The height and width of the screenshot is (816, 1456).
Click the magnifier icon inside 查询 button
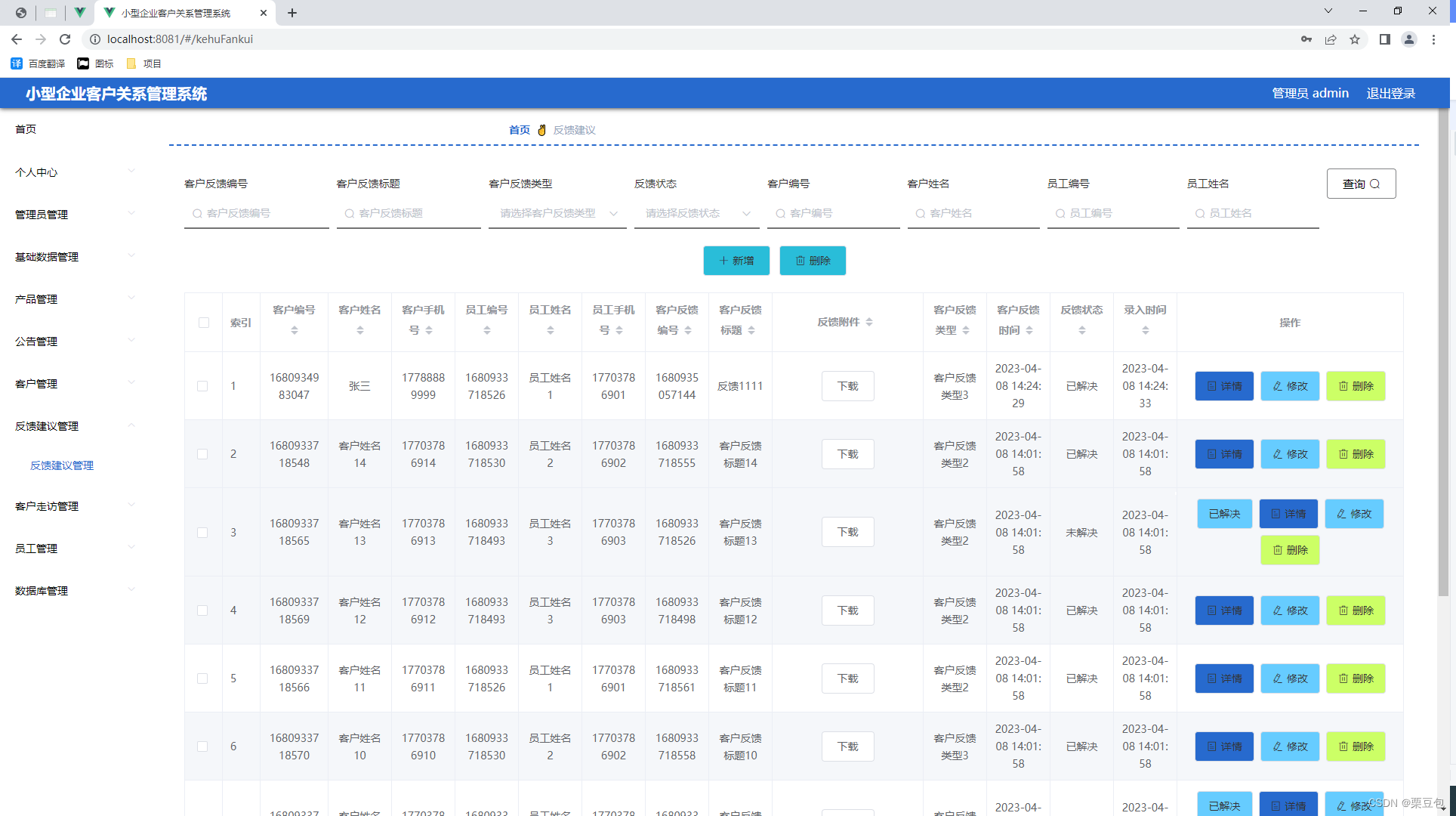click(1376, 184)
